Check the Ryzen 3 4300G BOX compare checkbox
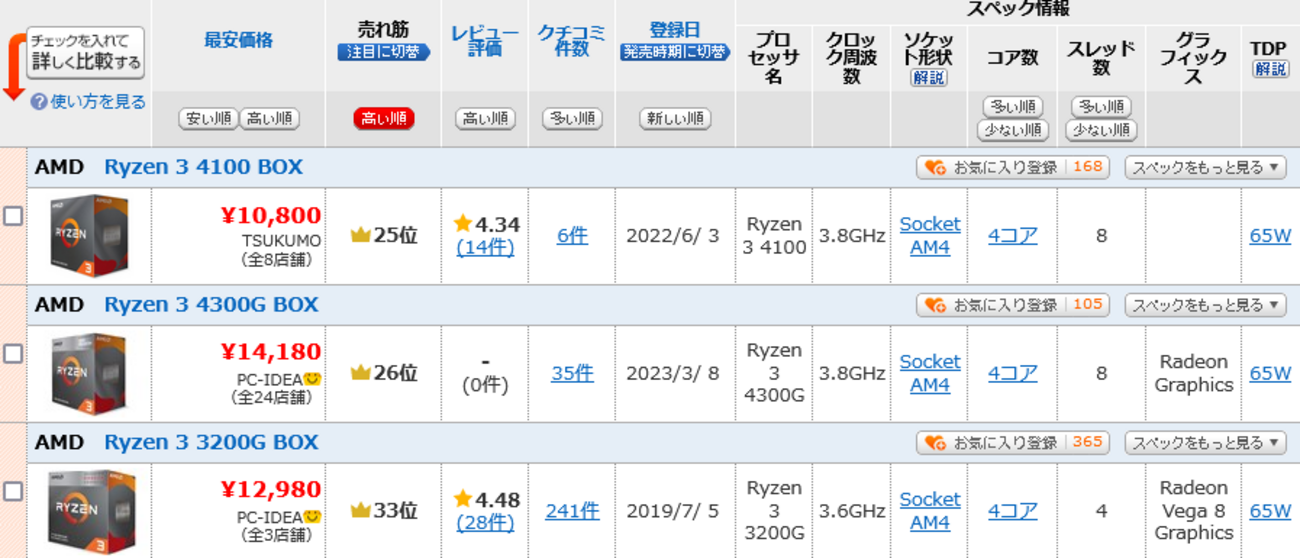Image resolution: width=1300 pixels, height=558 pixels. pos(13,353)
